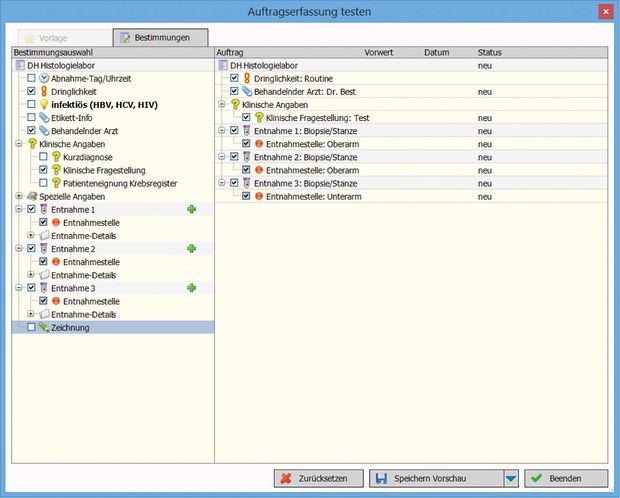Tick the Etikett-Info checkbox
Image resolution: width=620 pixels, height=498 pixels.
point(31,117)
